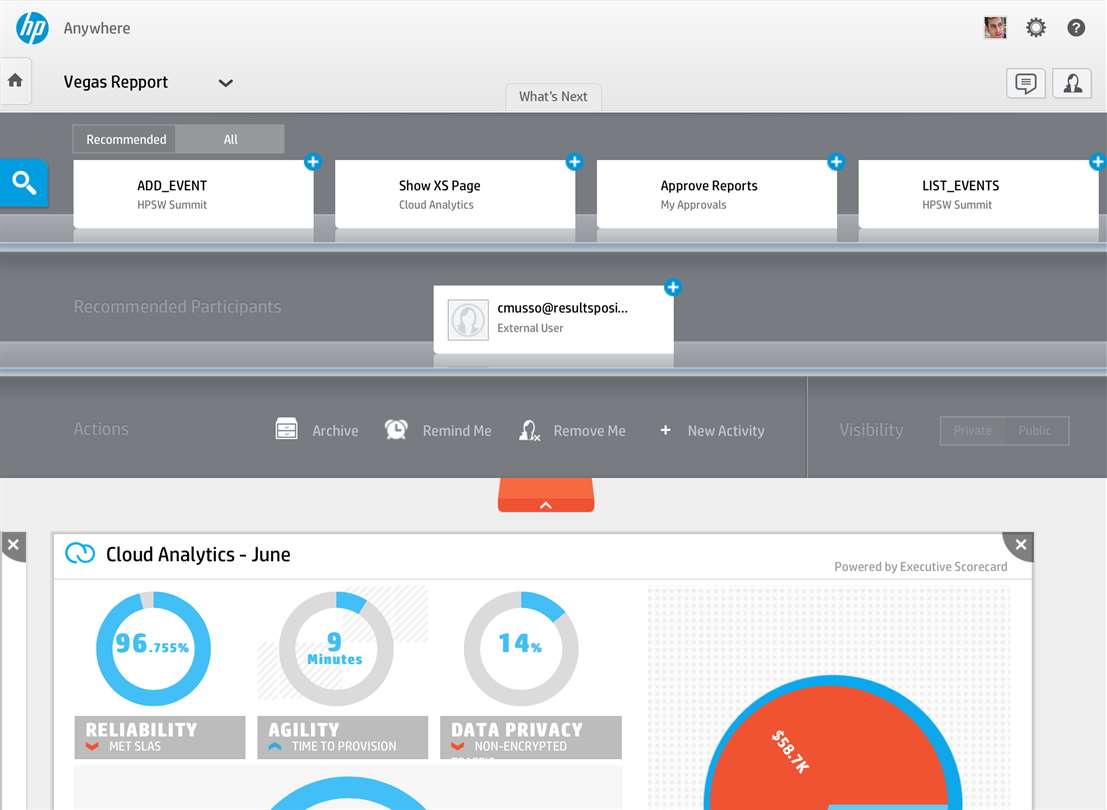Open the ADD_EVENT HPSW Summit card
Screen dimensions: 1107x810
coord(193,193)
